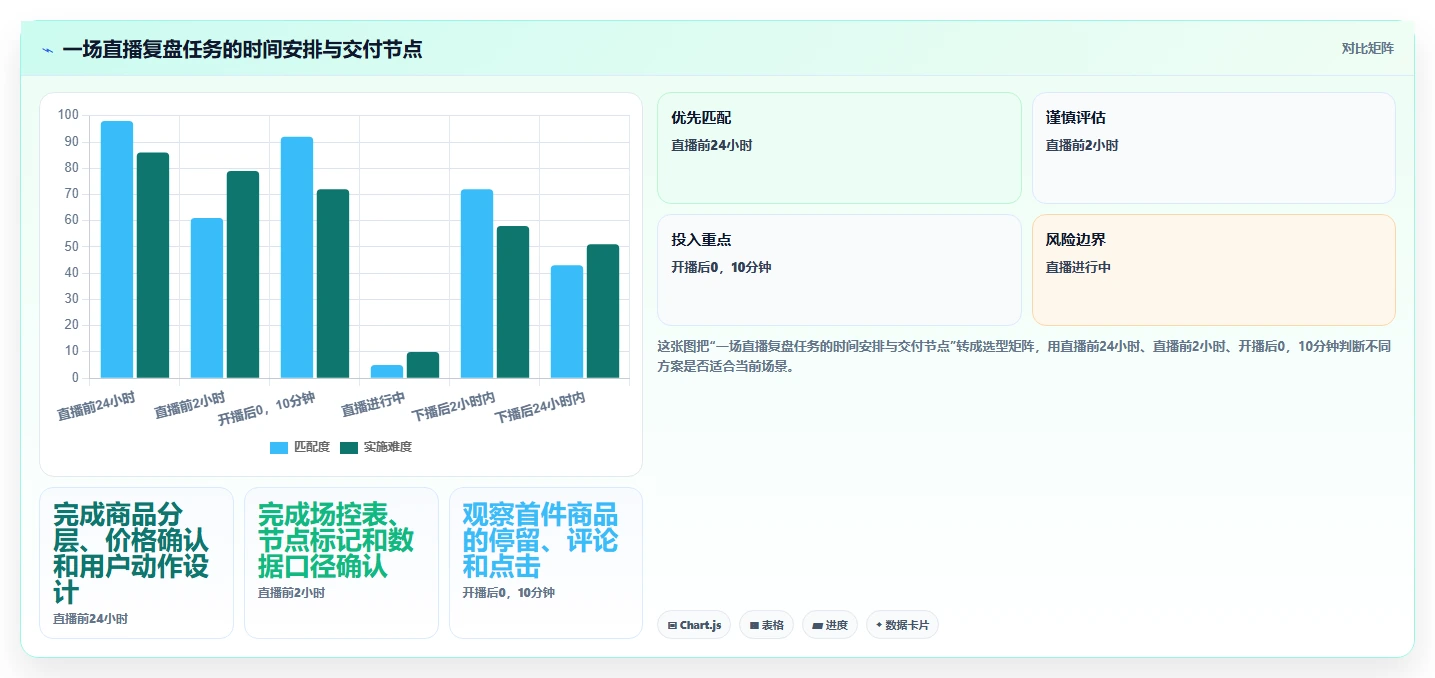Open the 谨慎评估 card
This screenshot has height=678, width=1435.
tap(1213, 148)
